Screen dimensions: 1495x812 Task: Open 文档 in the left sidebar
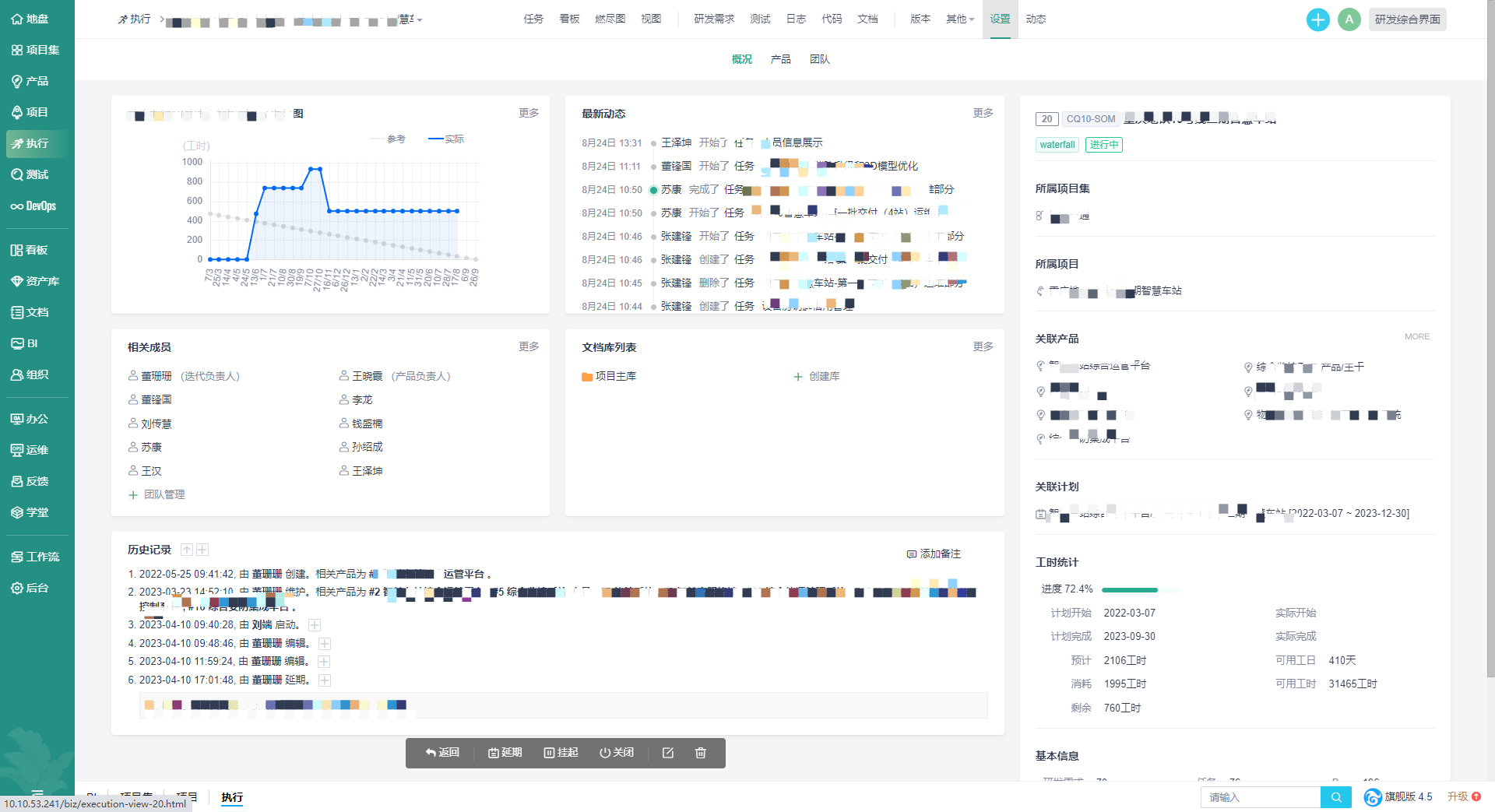point(31,312)
